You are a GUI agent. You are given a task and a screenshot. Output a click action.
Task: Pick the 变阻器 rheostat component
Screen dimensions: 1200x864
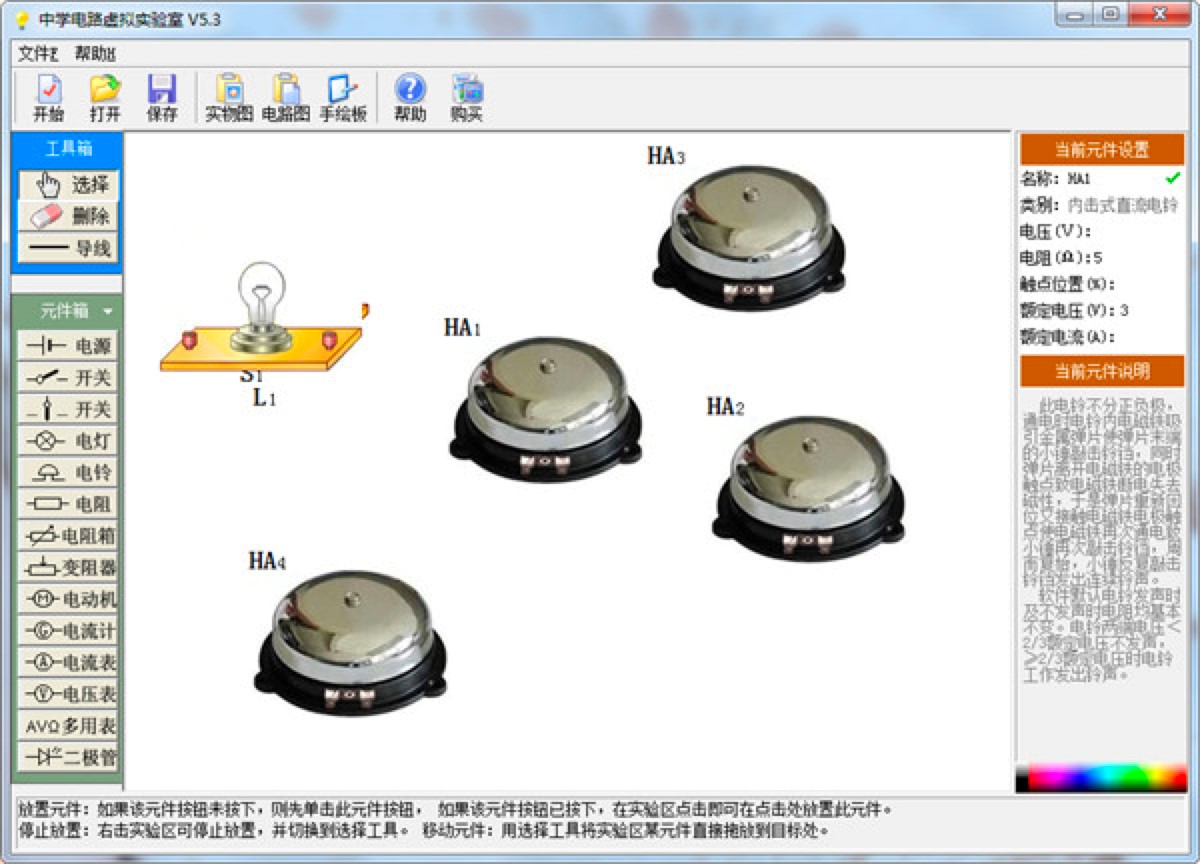pos(68,568)
